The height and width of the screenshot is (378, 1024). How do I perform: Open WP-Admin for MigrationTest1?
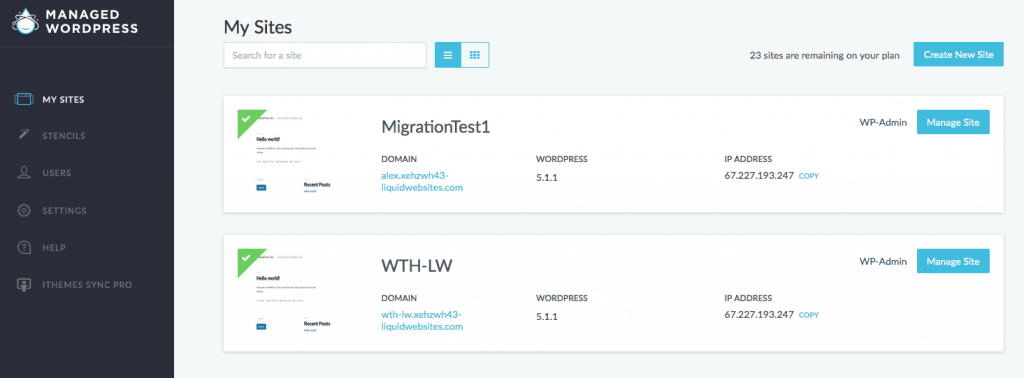click(883, 122)
